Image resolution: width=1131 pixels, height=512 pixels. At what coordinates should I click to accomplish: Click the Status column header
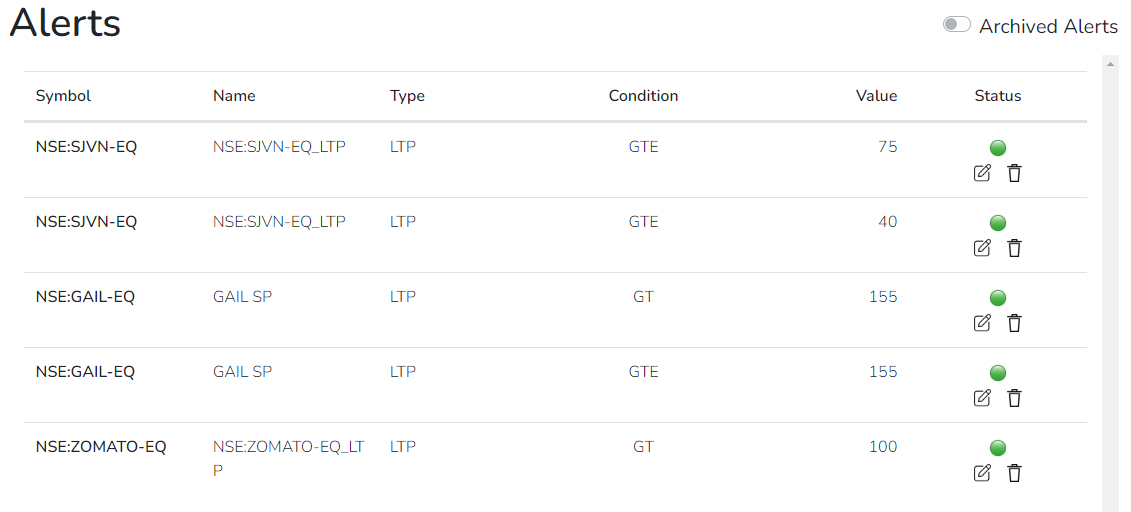(x=998, y=96)
